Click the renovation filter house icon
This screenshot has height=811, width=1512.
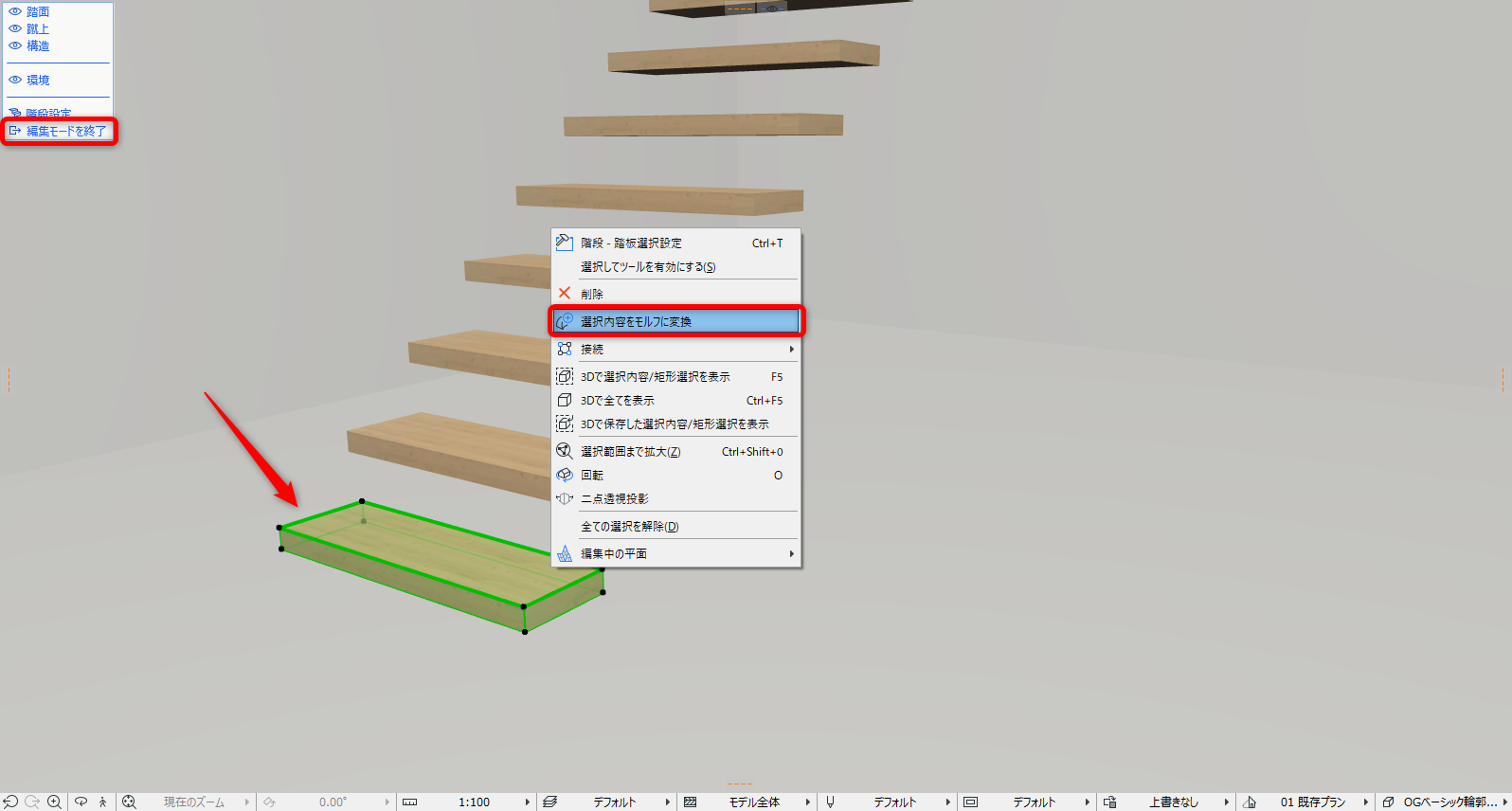click(1250, 802)
